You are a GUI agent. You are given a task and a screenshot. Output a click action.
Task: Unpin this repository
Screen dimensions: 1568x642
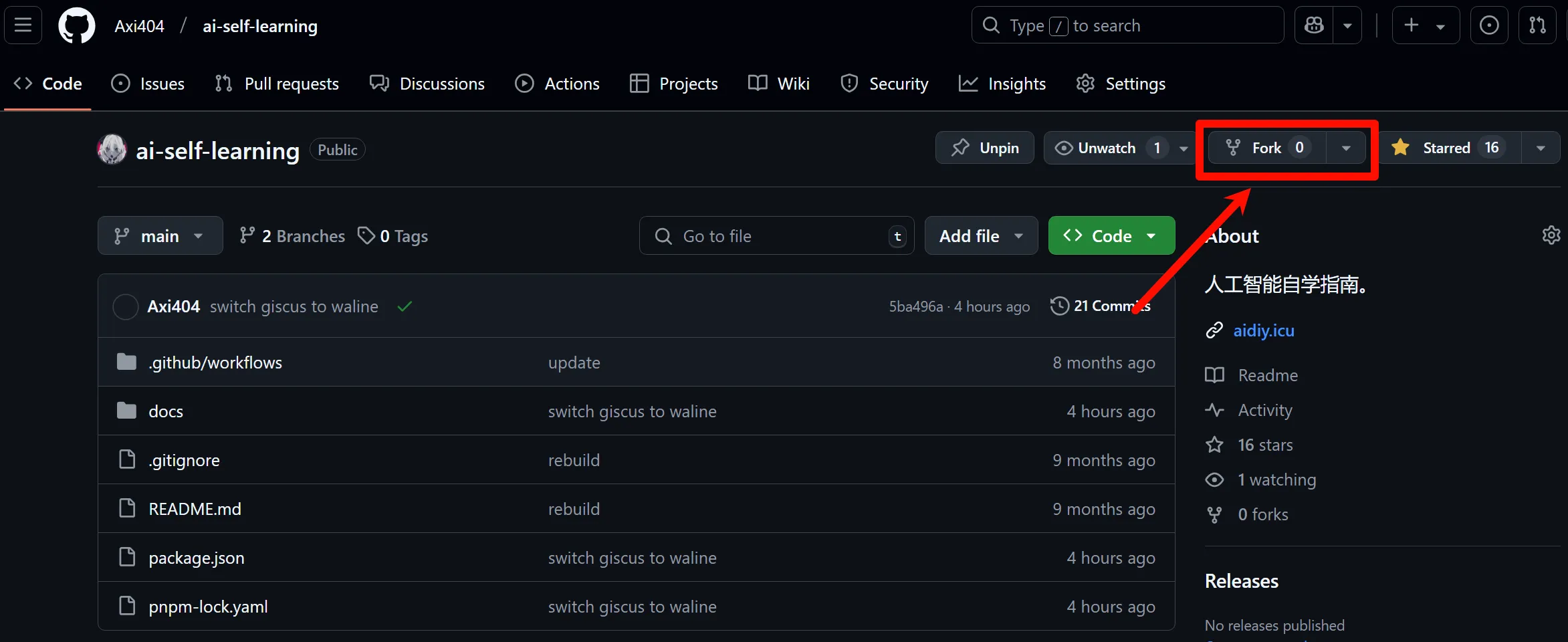(x=985, y=148)
